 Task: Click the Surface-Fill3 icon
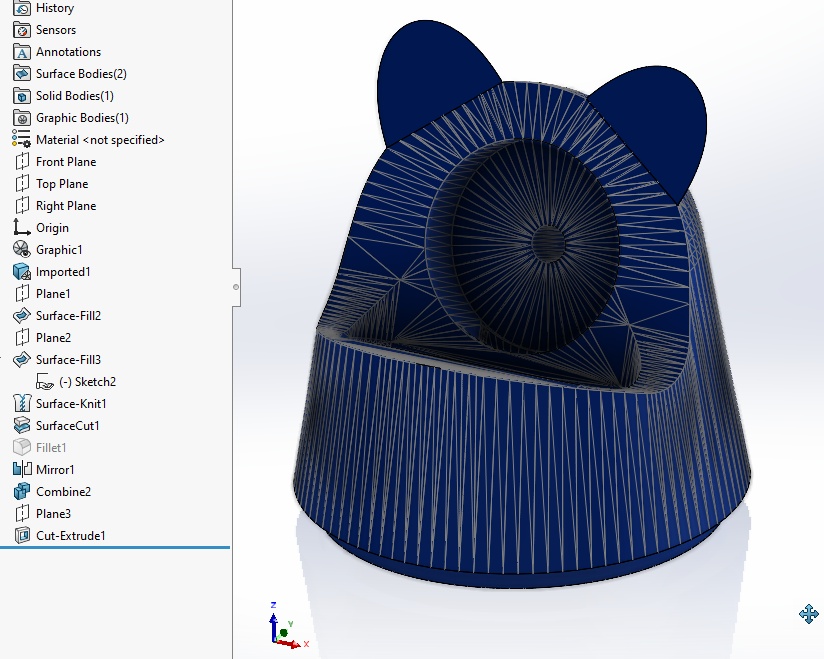click(22, 360)
